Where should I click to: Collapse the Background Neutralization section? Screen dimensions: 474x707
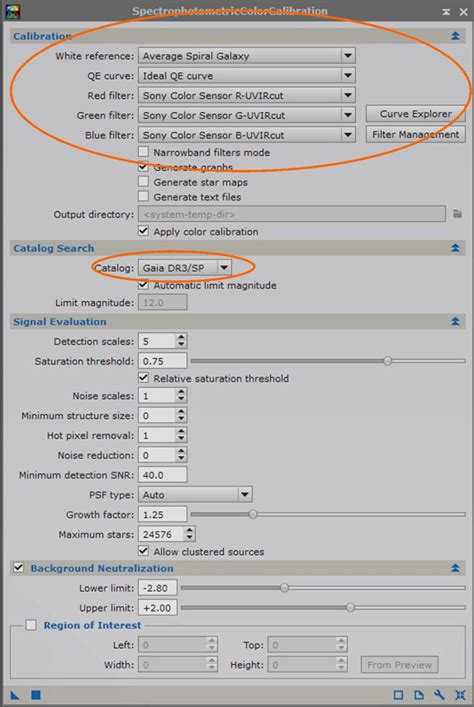(455, 568)
